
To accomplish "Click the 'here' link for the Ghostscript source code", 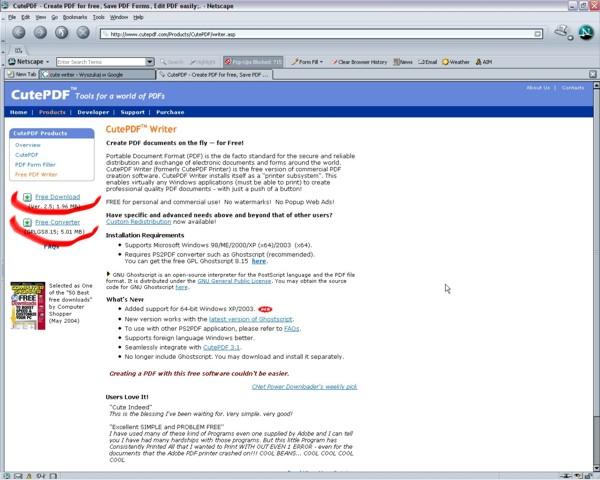I will 181,287.
